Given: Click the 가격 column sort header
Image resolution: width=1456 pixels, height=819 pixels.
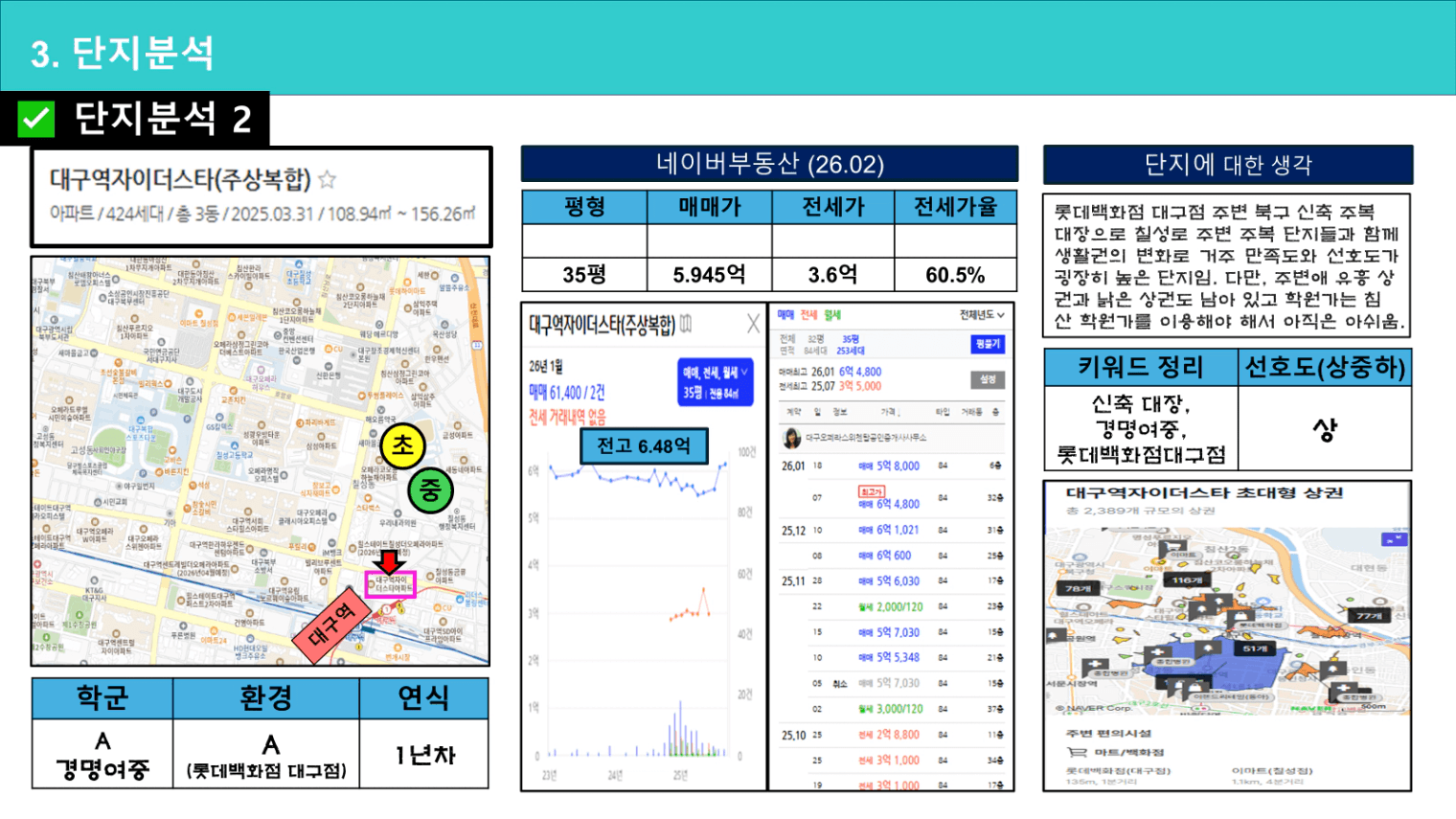Looking at the screenshot, I should (890, 412).
